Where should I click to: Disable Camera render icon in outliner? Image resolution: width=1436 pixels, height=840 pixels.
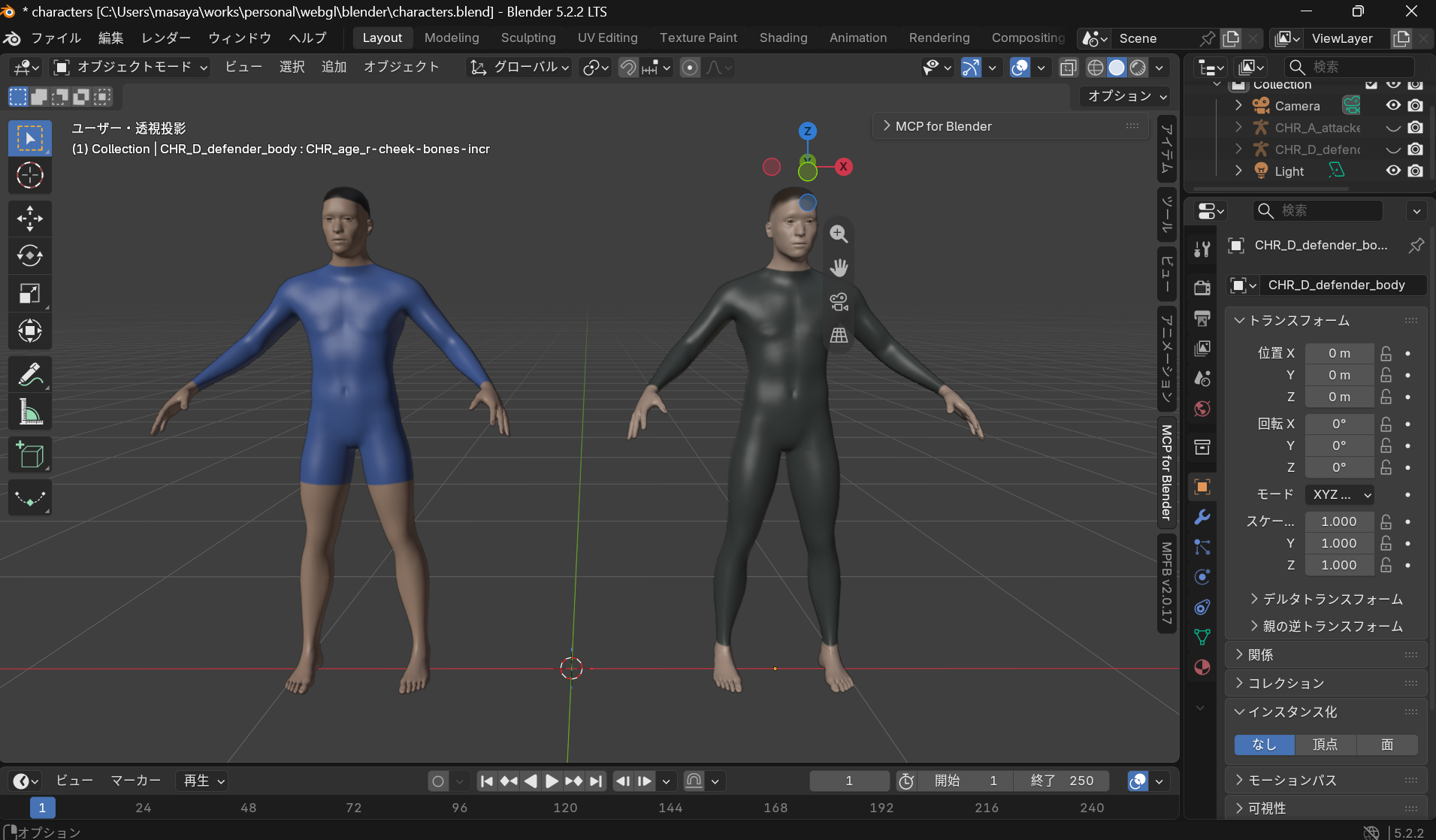click(1416, 106)
